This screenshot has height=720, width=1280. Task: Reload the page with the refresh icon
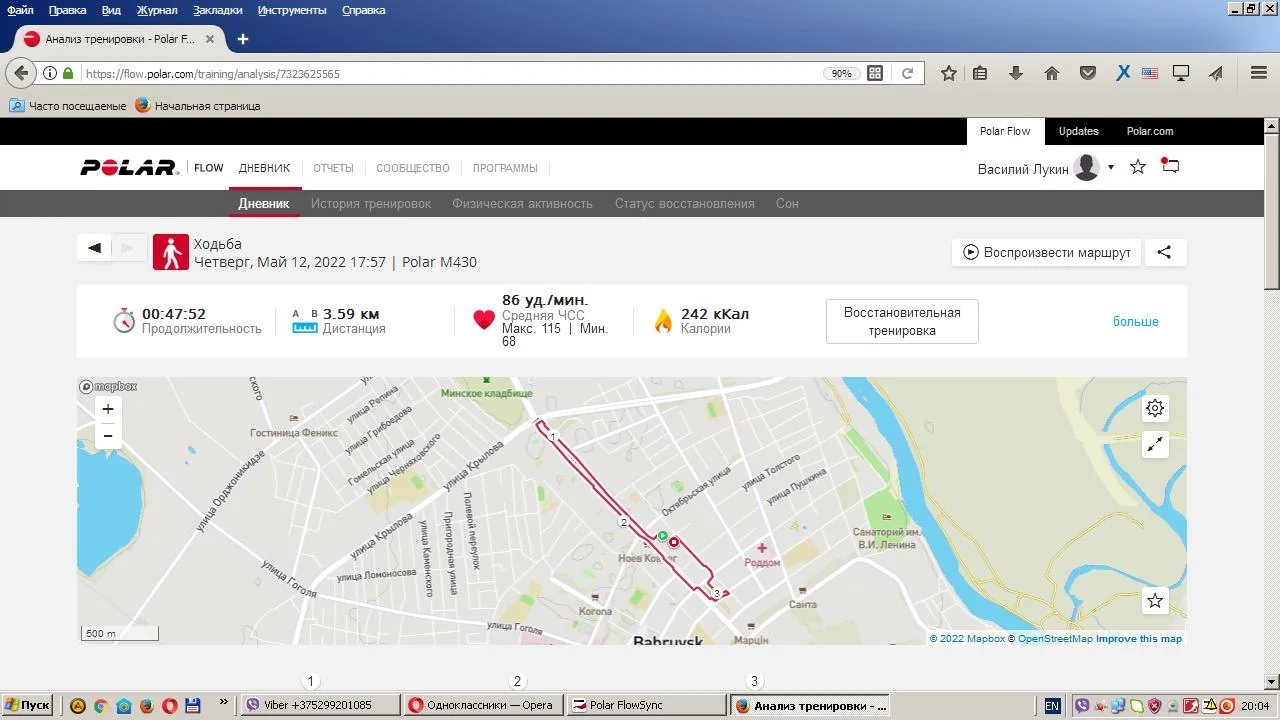pos(907,73)
